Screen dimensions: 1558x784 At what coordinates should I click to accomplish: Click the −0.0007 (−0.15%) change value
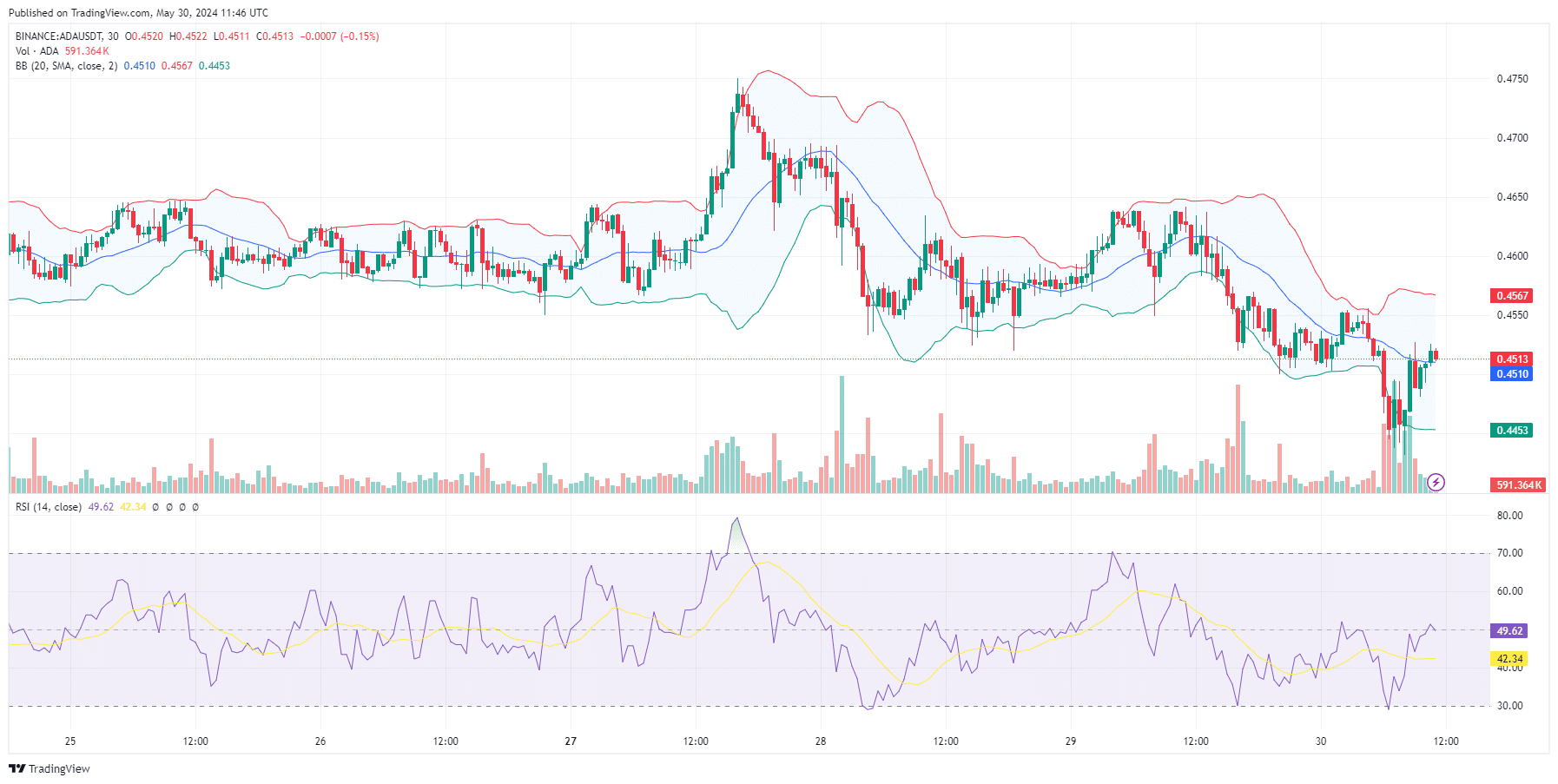click(x=340, y=36)
